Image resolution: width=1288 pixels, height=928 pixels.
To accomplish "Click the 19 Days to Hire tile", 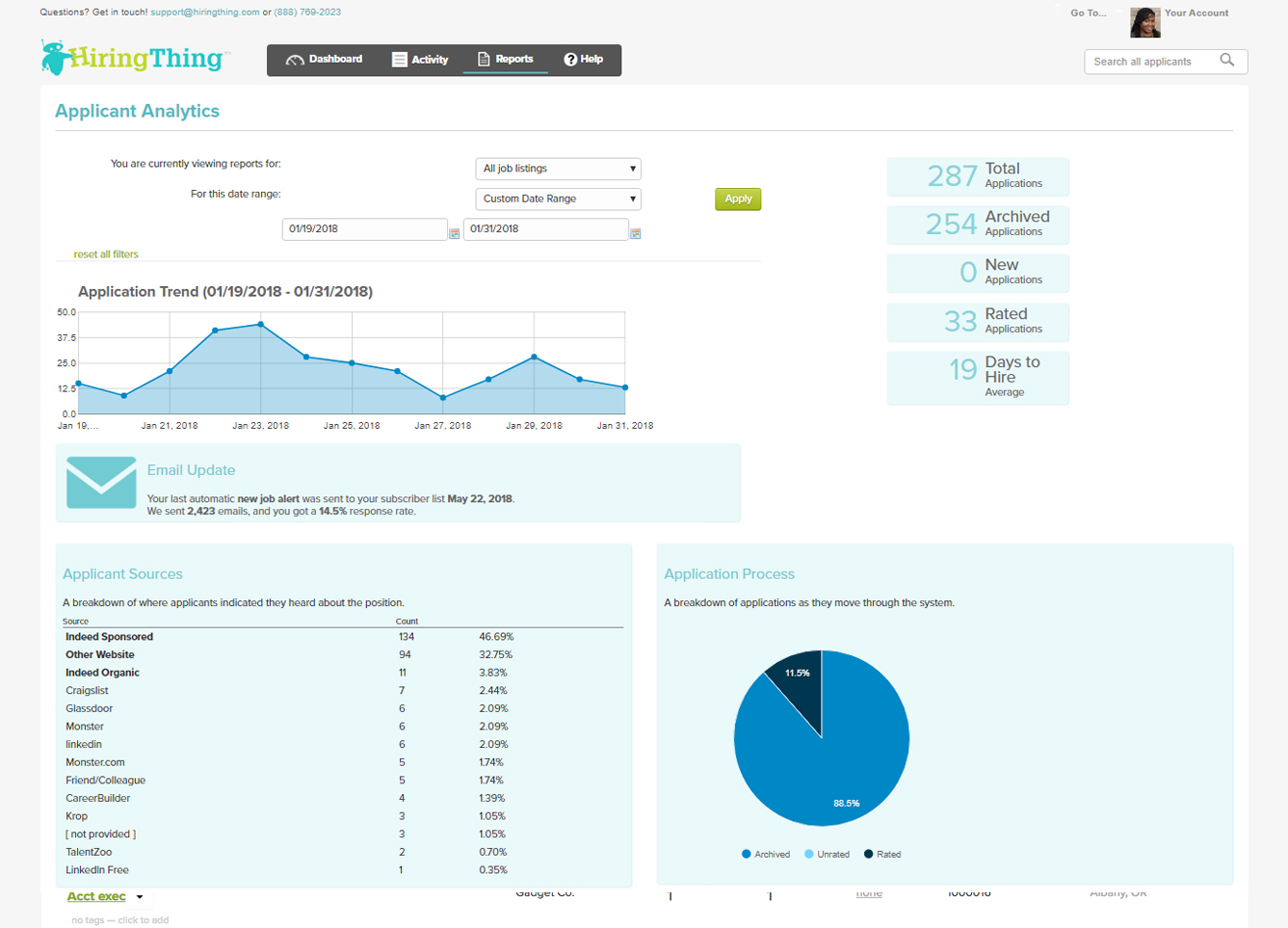I will point(978,378).
